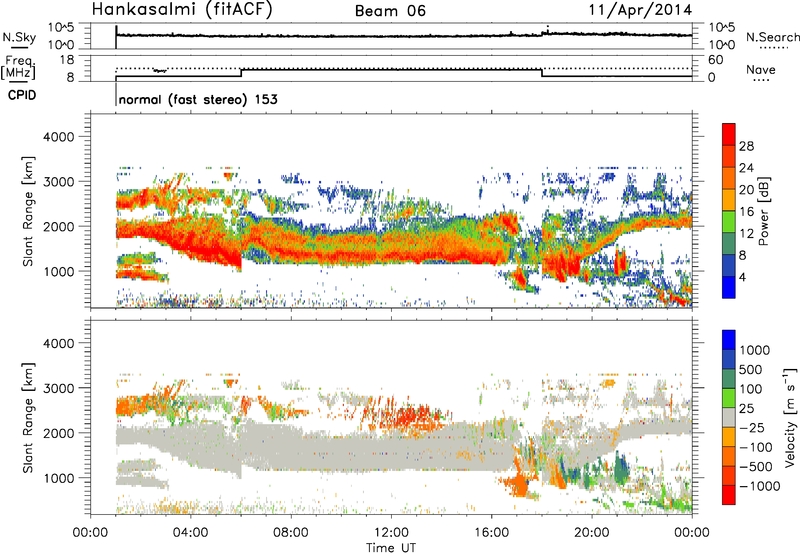Click 'Slant Range [km]' label of power panel
This screenshot has width=800, height=554.
(x=28, y=211)
